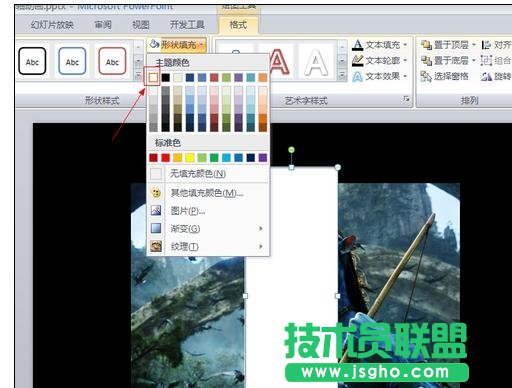The image size is (512, 388).
Task: Go up one row in shape styles gallery
Action: [138, 47]
